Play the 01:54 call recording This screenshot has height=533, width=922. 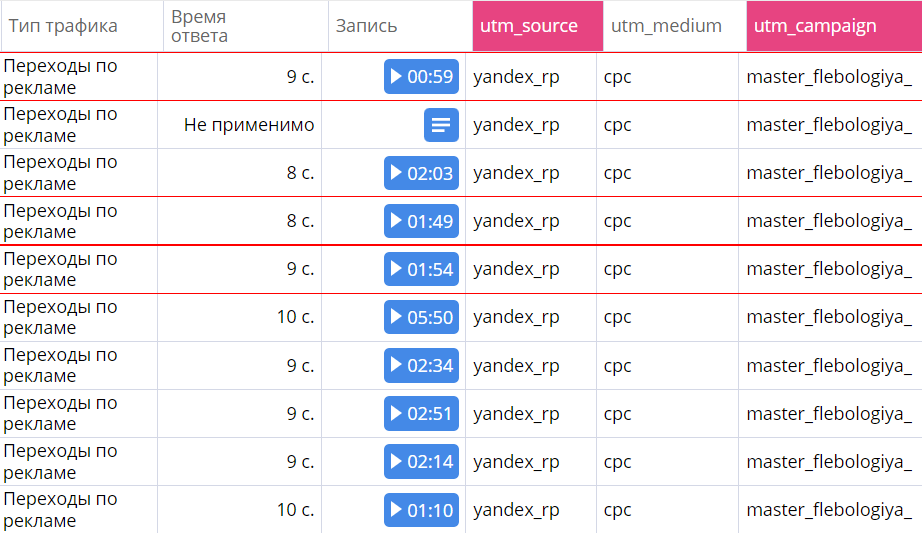(421, 269)
